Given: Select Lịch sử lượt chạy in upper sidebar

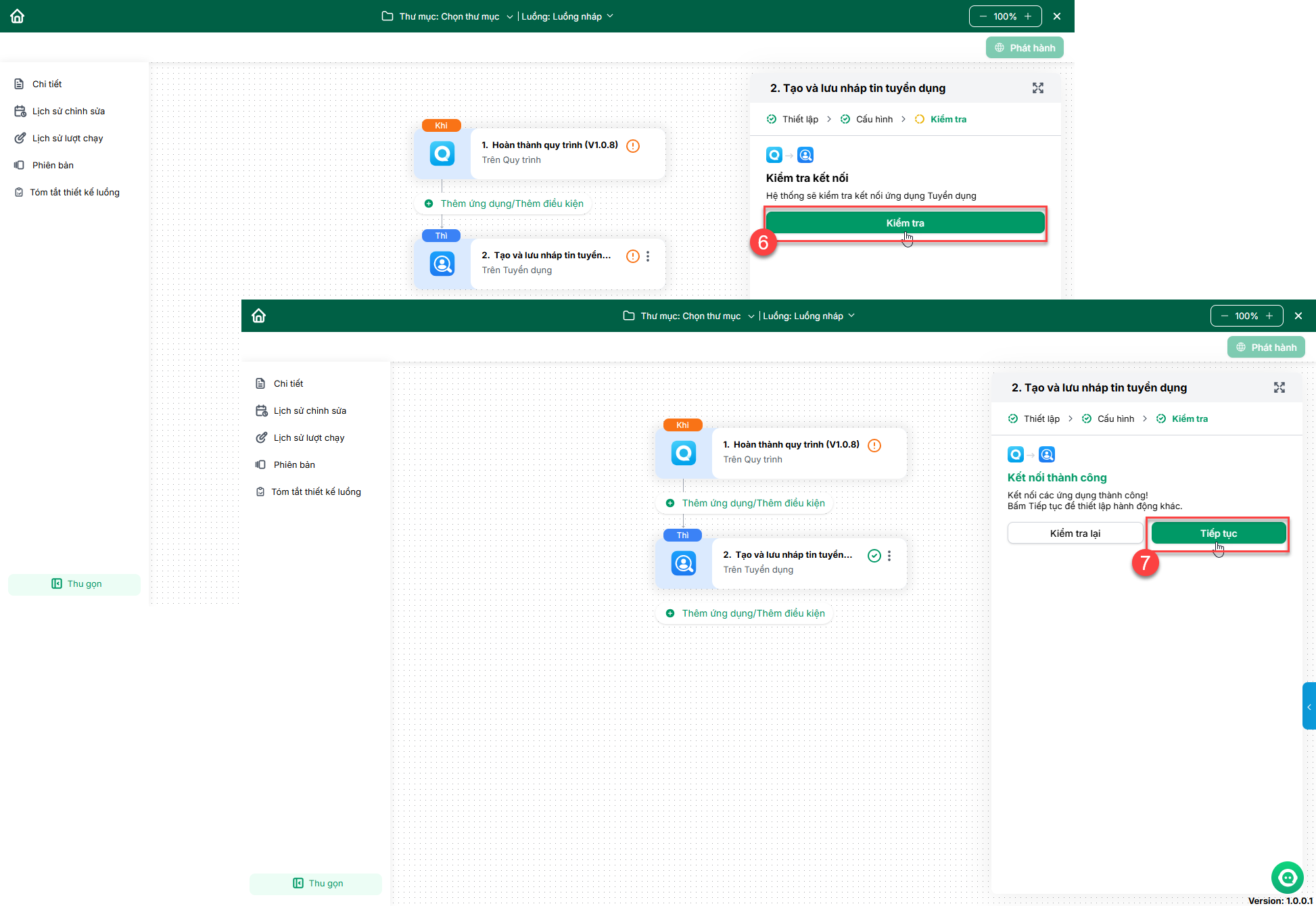Looking at the screenshot, I should pos(68,138).
